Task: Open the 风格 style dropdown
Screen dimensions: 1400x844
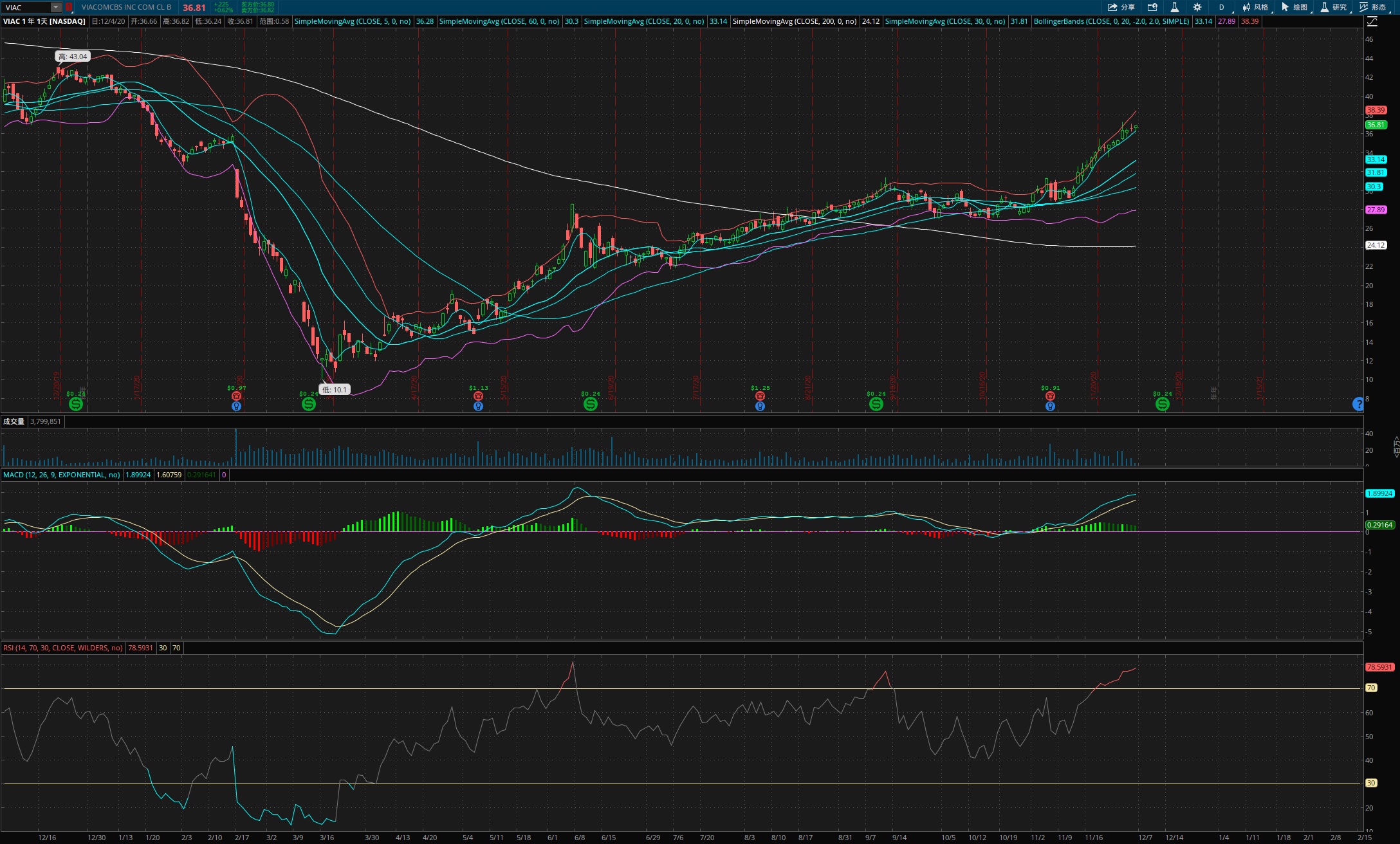Action: (1255, 7)
